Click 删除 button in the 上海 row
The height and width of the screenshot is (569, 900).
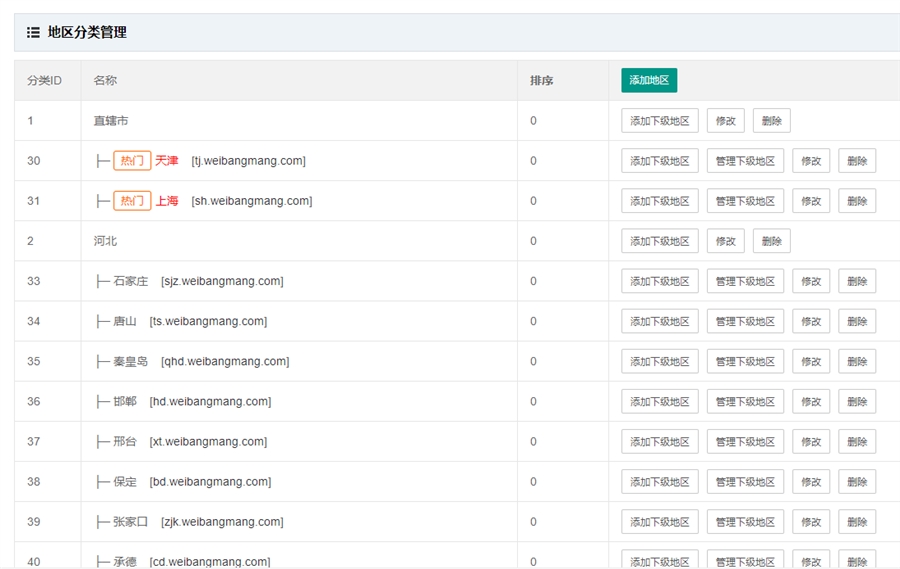coord(857,201)
